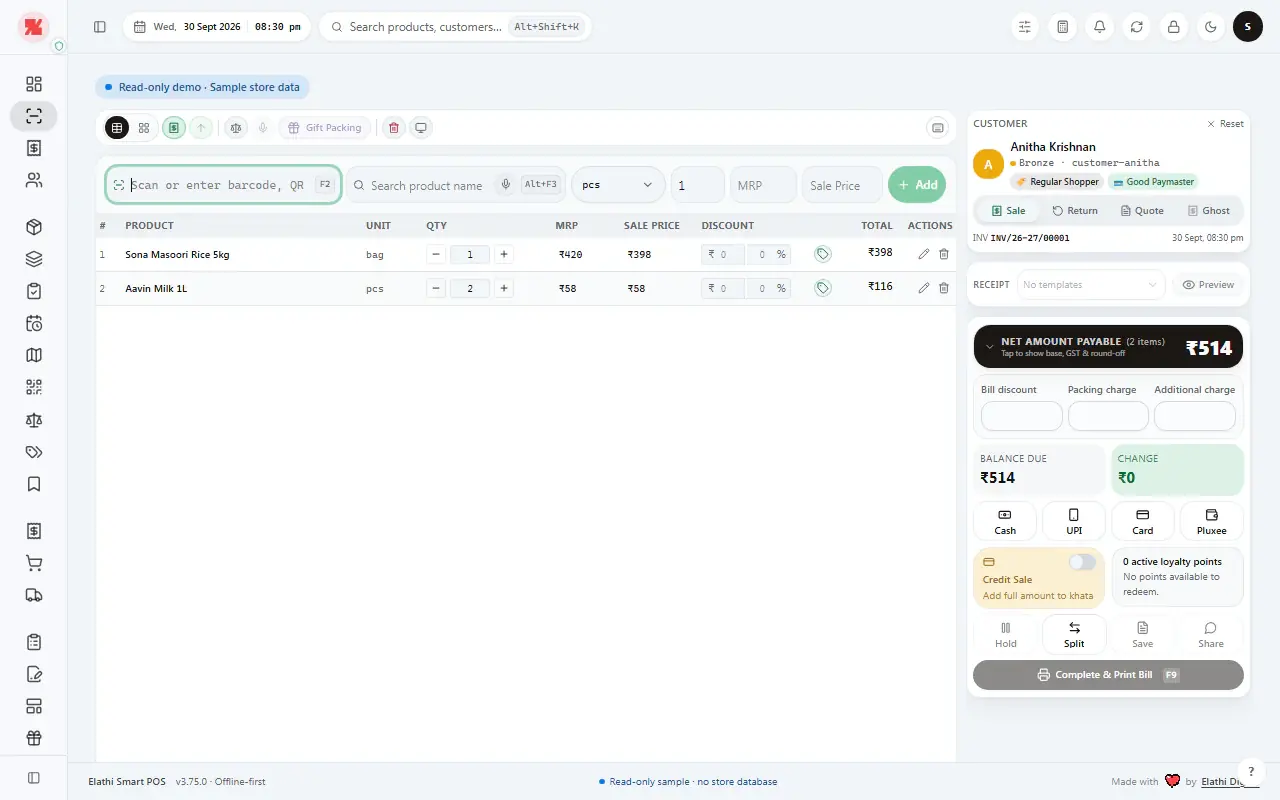
Task: Click Complete & Print Bill button
Action: point(1108,675)
